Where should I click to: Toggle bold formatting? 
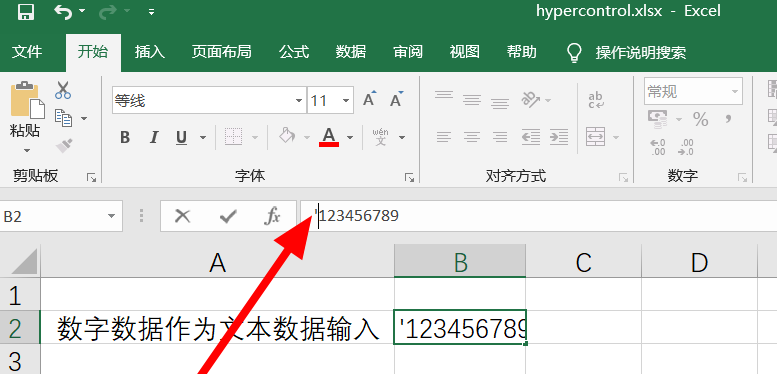[125, 137]
